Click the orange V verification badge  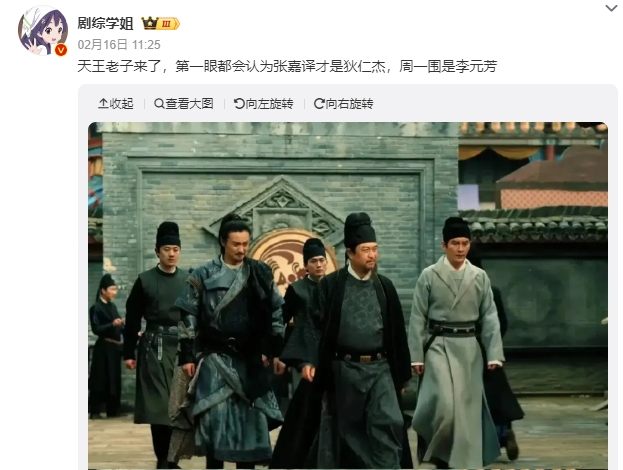click(x=61, y=50)
